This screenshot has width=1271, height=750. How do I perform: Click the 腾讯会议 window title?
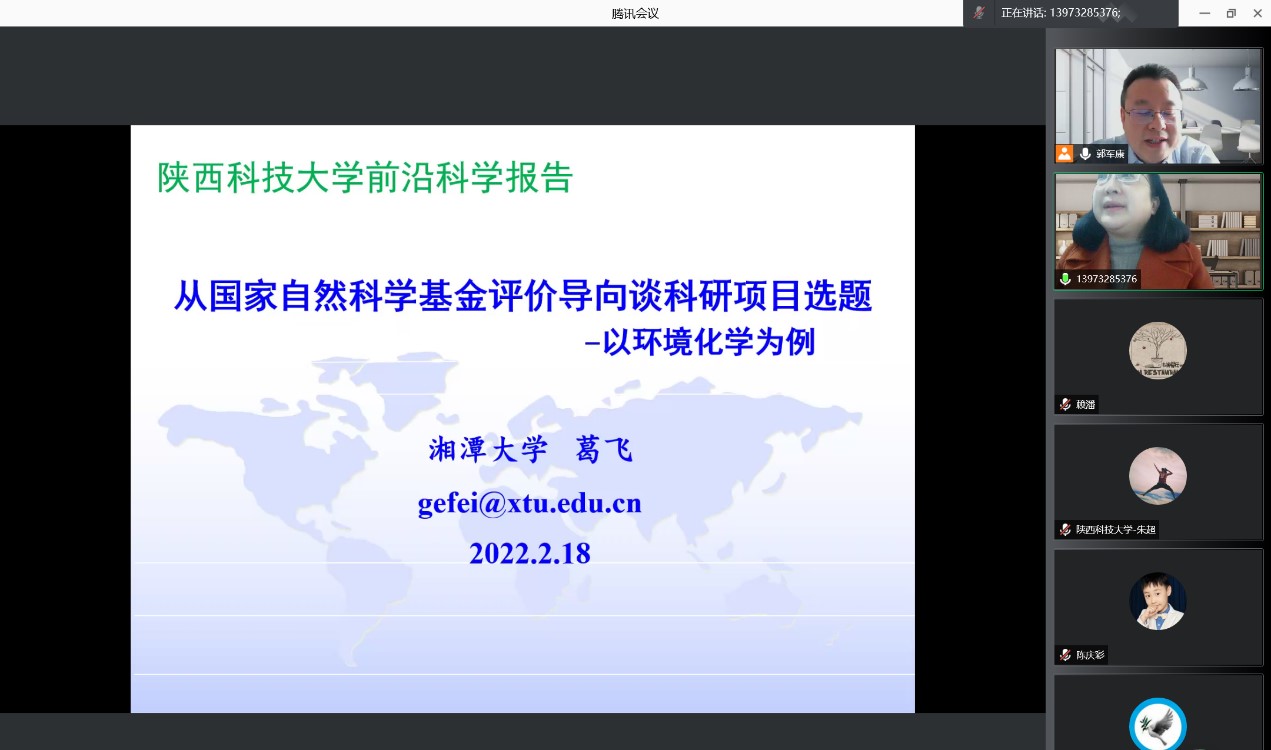[x=635, y=13]
